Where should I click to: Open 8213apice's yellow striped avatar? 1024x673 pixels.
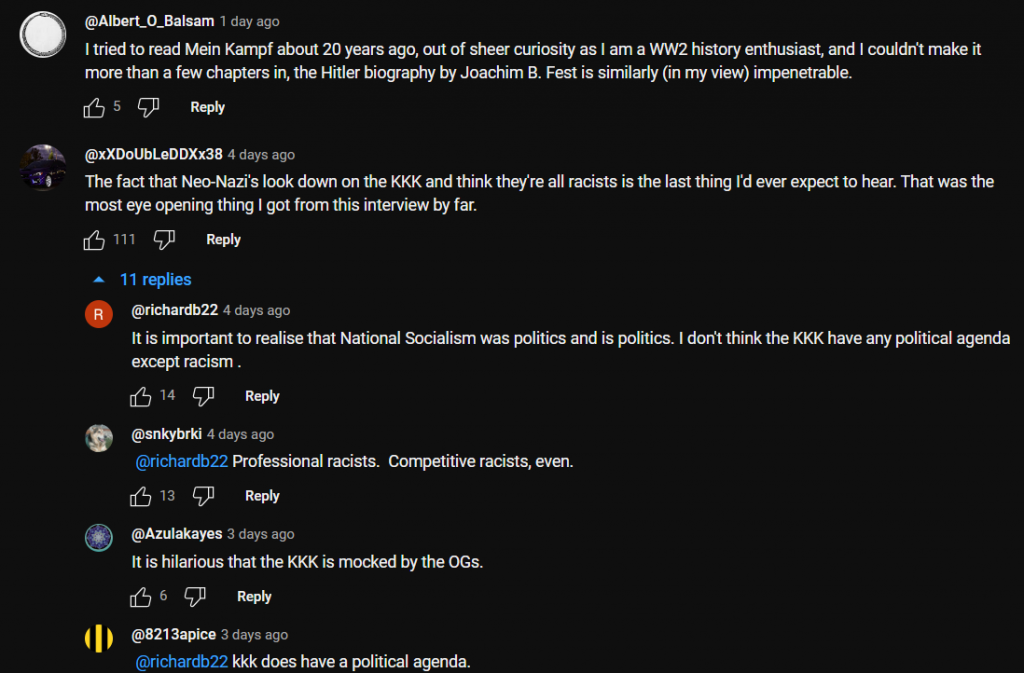click(98, 638)
